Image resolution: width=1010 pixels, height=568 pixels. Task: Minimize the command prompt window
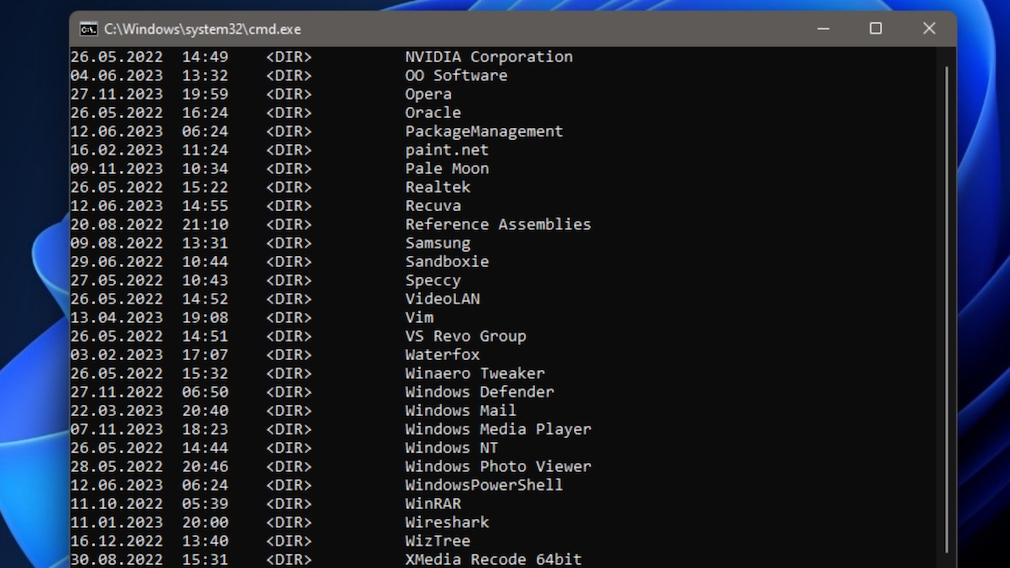[x=822, y=29]
